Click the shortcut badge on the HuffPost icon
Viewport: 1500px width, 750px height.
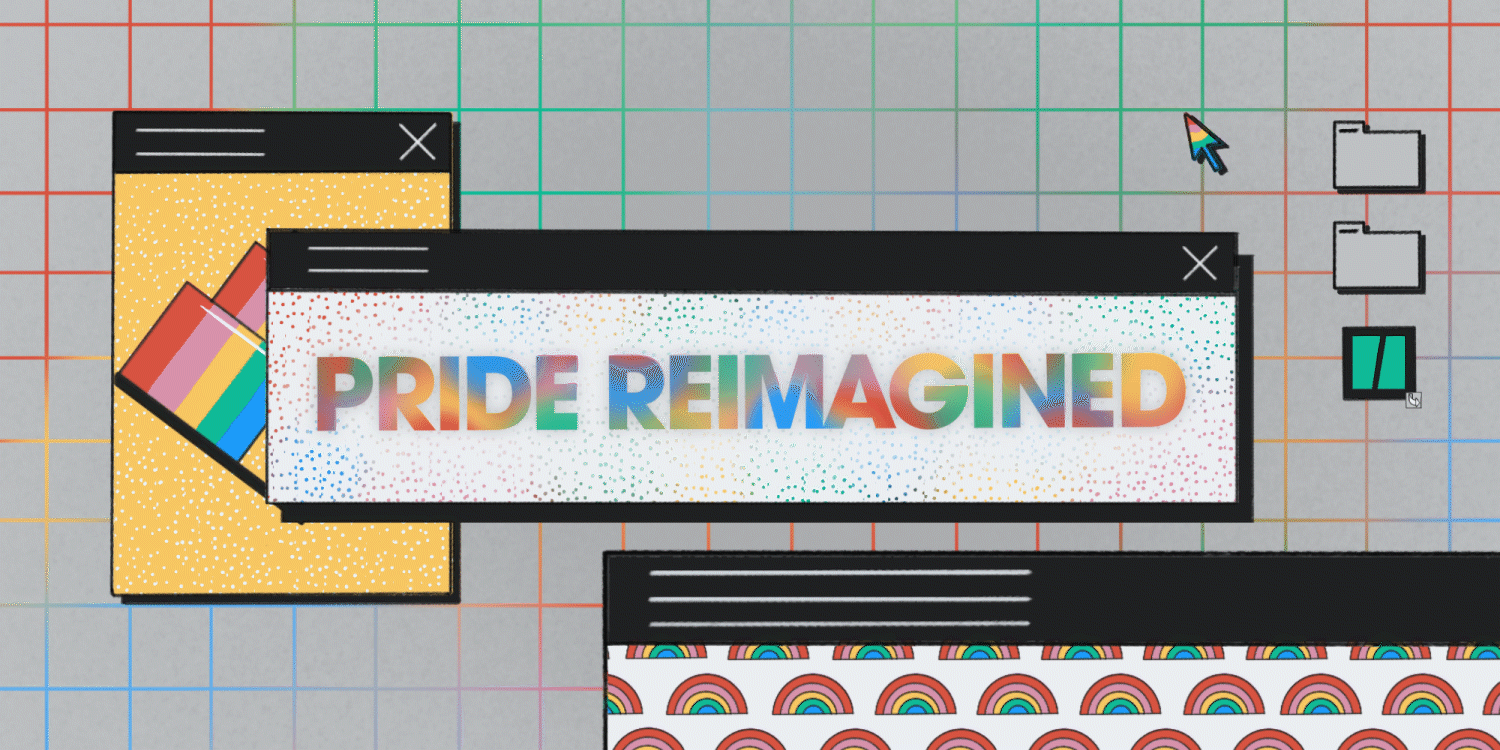[1414, 398]
